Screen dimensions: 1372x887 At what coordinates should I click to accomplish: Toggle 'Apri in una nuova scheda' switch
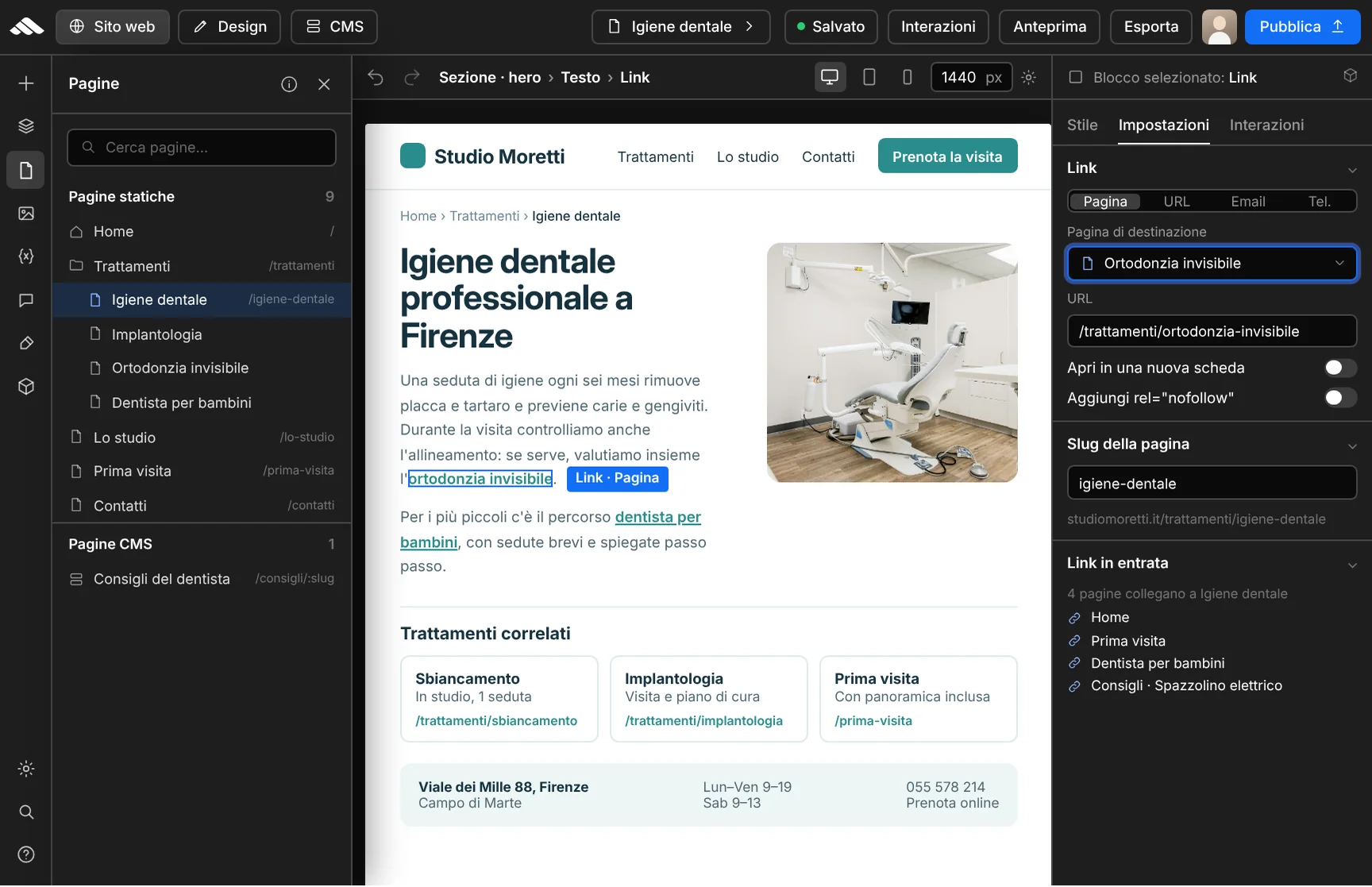tap(1340, 368)
